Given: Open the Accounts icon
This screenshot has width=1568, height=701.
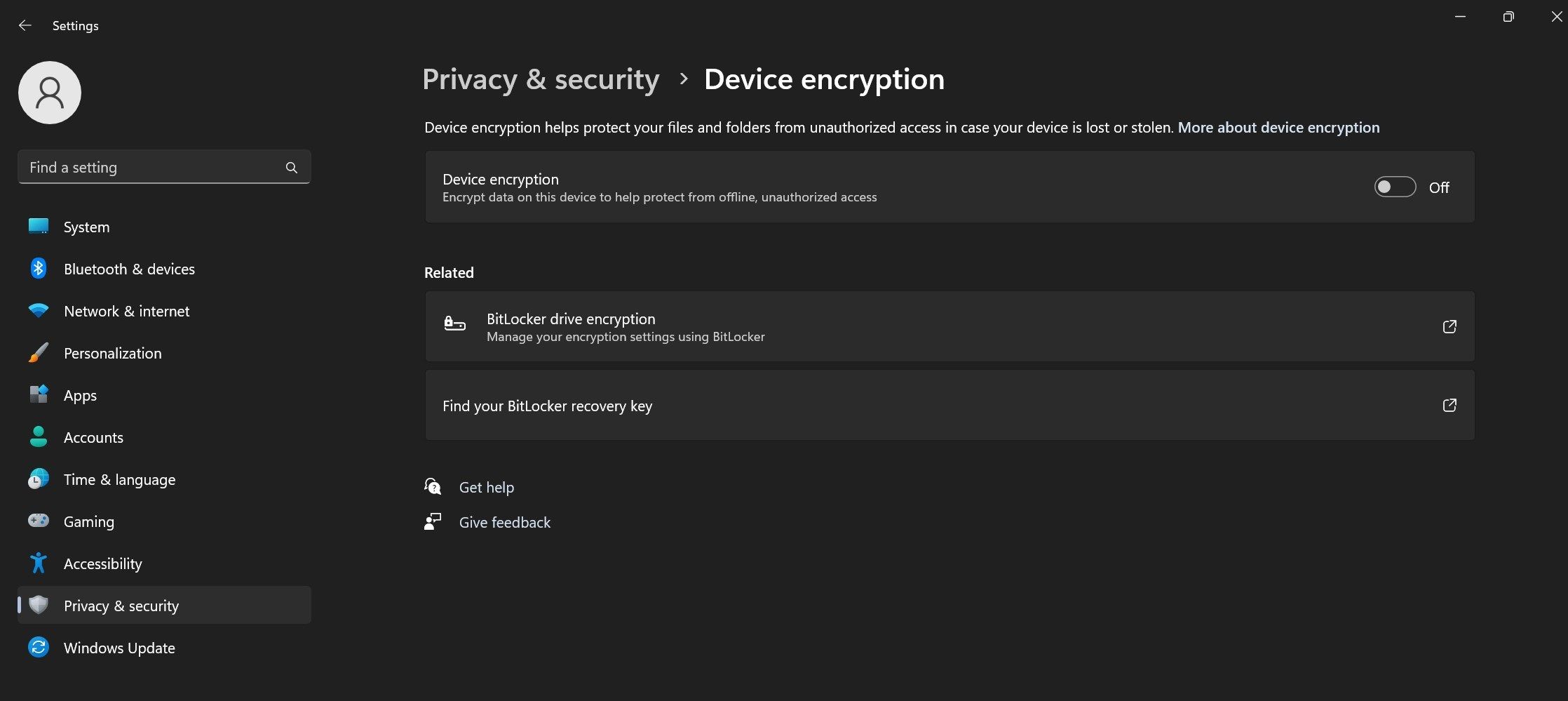Looking at the screenshot, I should 39,436.
